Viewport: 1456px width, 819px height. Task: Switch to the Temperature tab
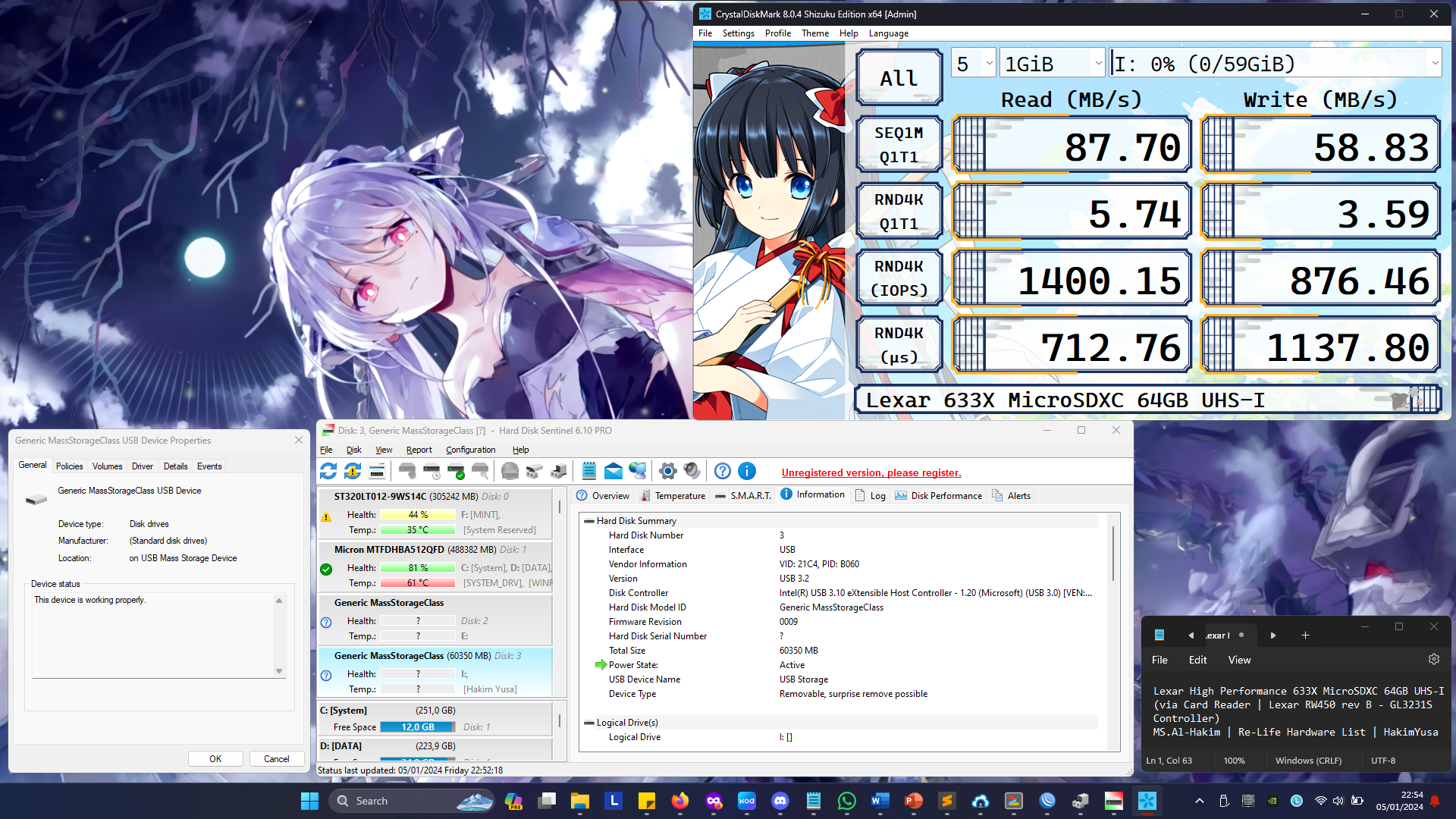(x=673, y=495)
